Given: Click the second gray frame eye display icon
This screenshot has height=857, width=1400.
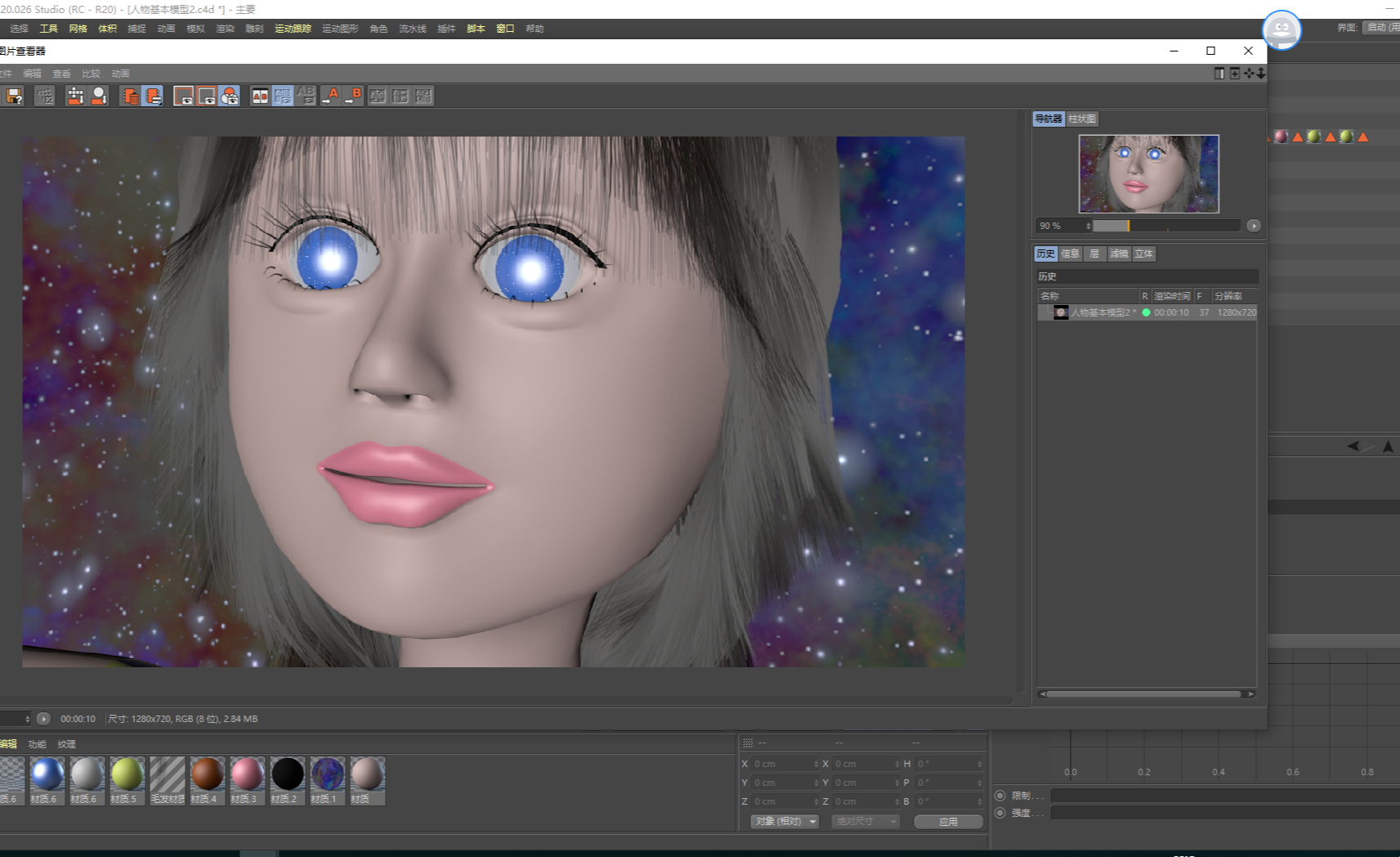Looking at the screenshot, I should coord(207,96).
